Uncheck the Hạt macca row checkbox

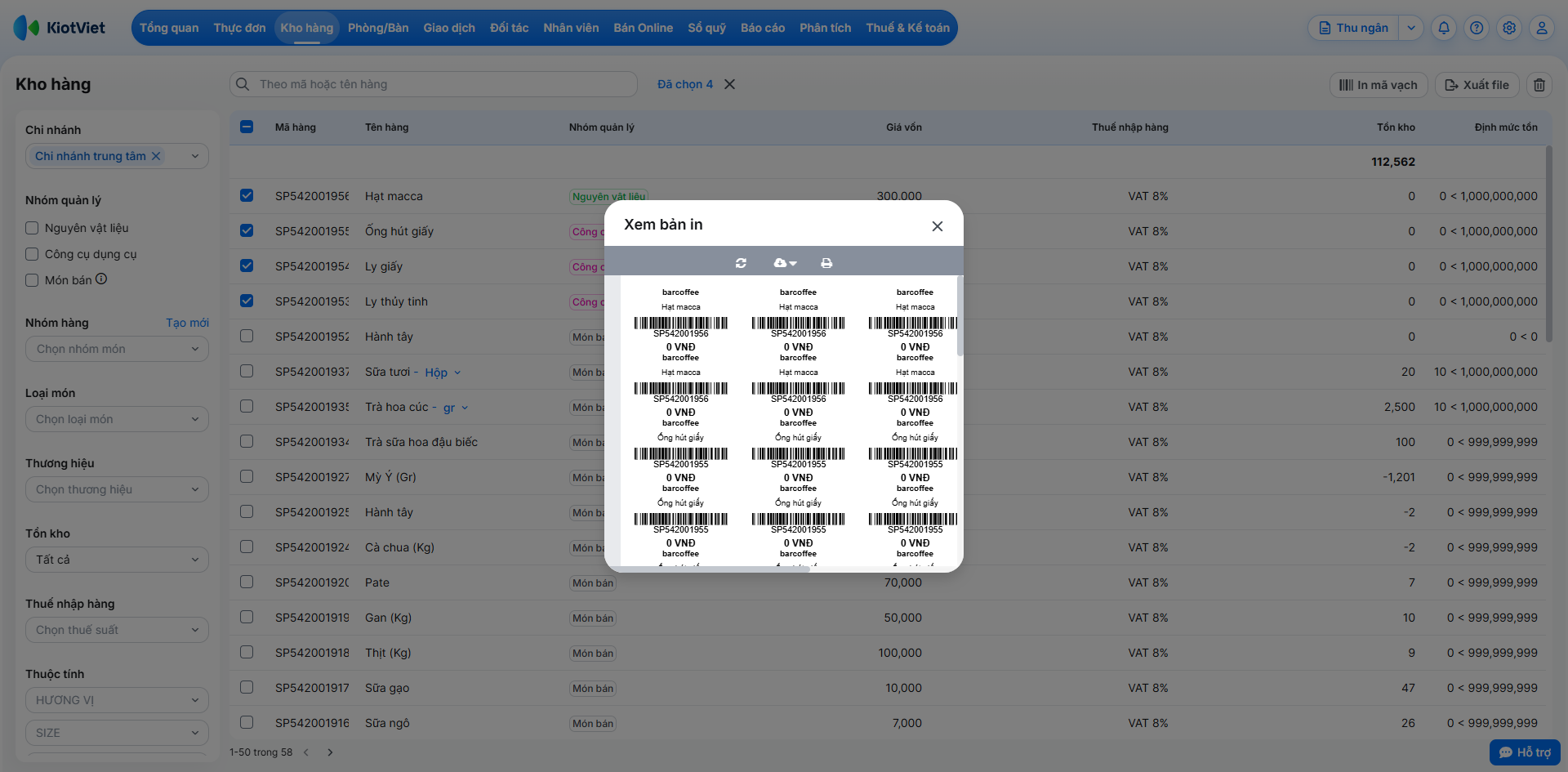247,195
